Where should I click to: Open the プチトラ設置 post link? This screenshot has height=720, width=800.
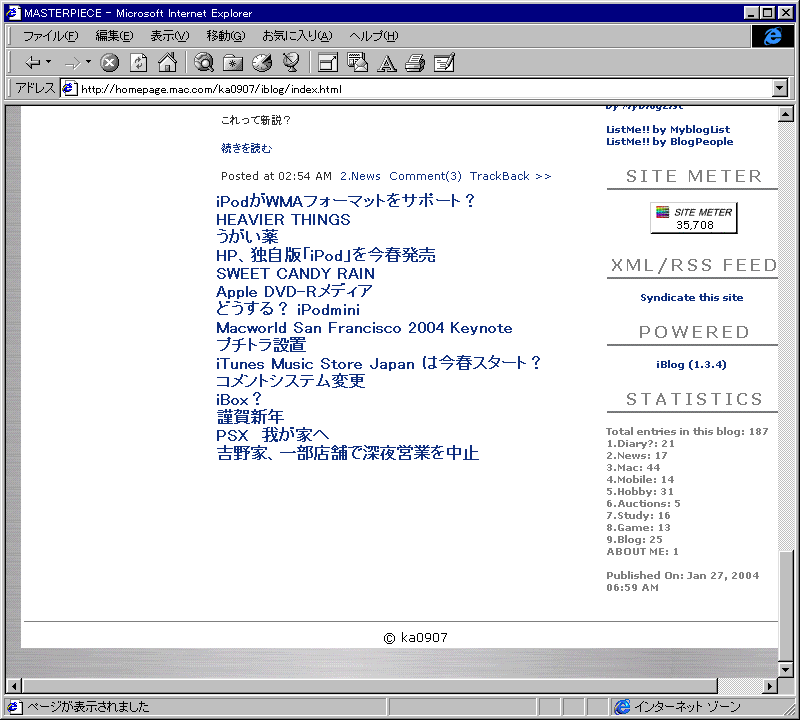[261, 345]
